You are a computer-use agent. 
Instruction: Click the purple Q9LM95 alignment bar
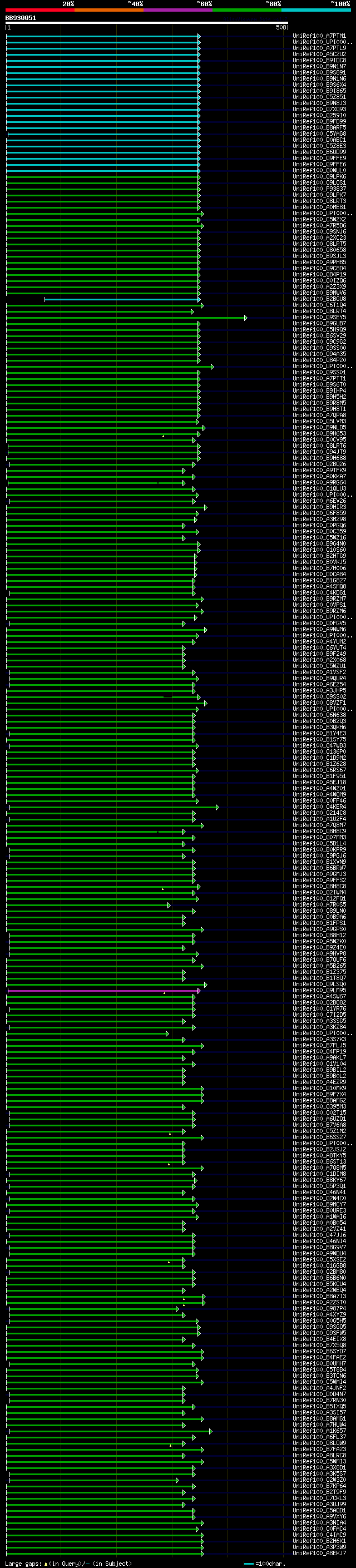(x=104, y=991)
